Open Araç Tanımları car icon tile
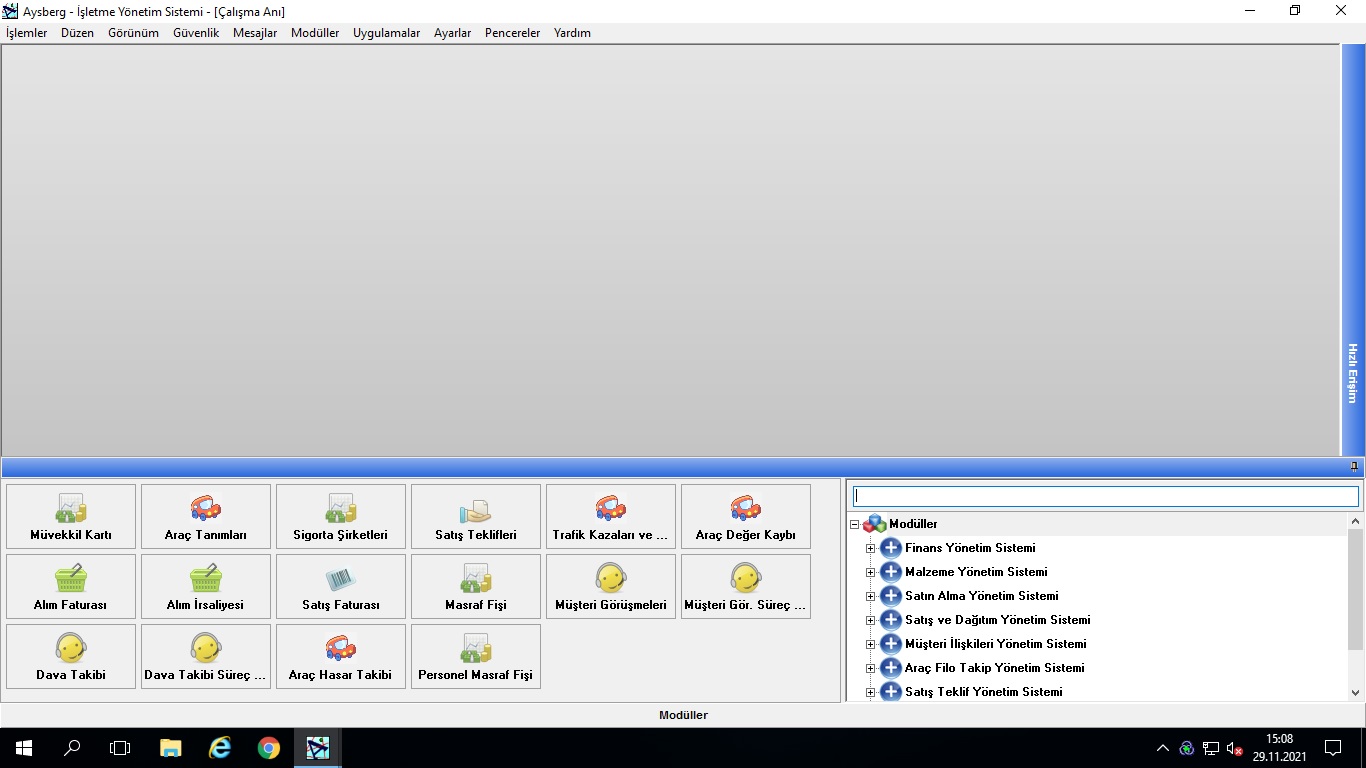The width and height of the screenshot is (1366, 768). (x=206, y=516)
